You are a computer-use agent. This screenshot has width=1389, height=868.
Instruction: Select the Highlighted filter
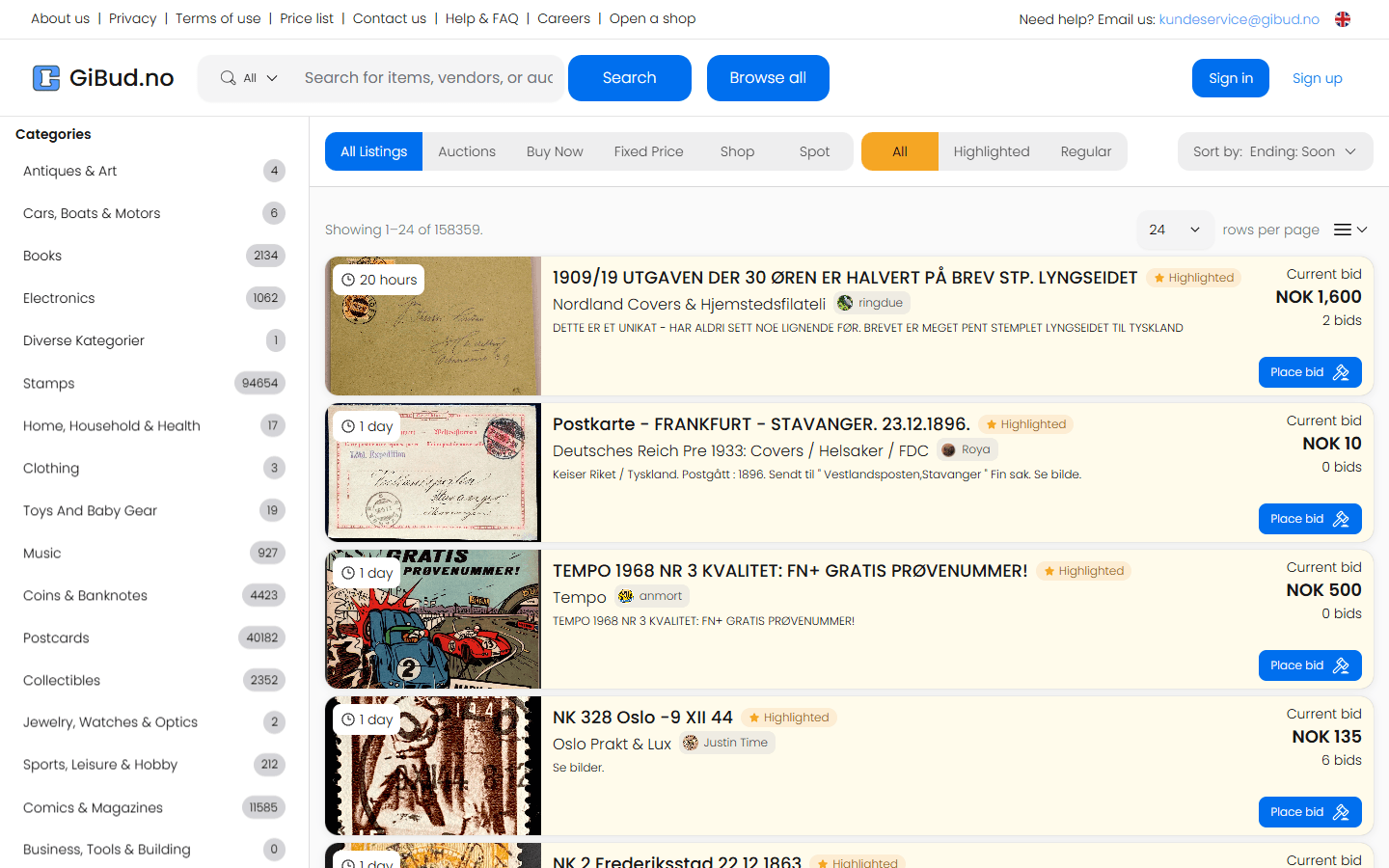pos(992,151)
